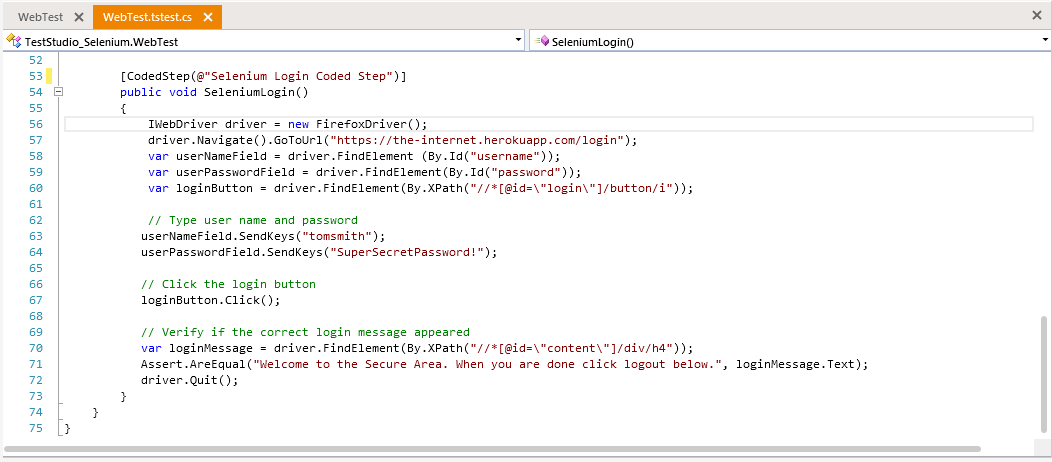The image size is (1052, 462).
Task: Select the WebTest.tstest.cs tab
Action: point(147,17)
